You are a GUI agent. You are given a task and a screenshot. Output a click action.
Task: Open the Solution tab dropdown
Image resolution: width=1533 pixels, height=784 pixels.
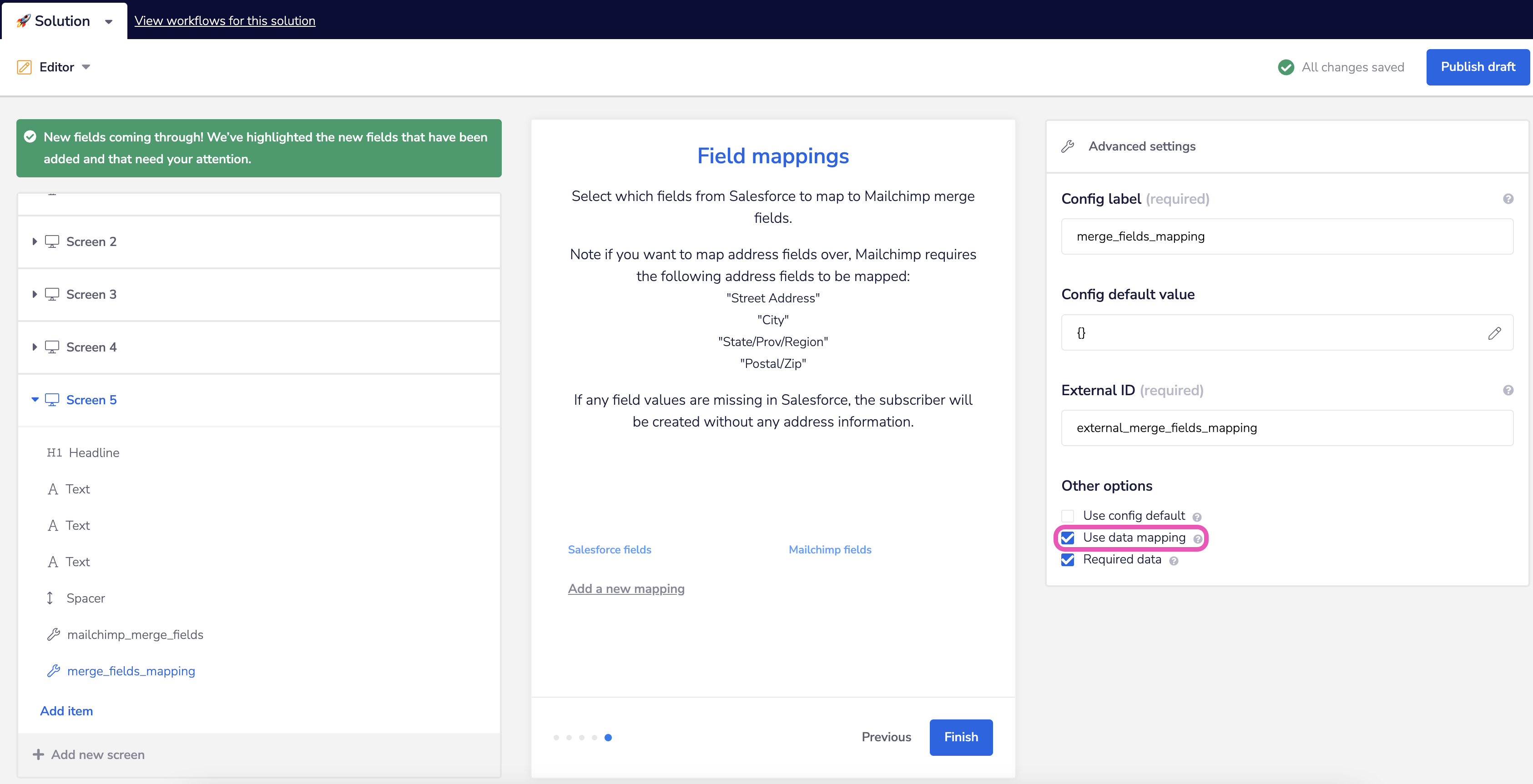pos(108,21)
